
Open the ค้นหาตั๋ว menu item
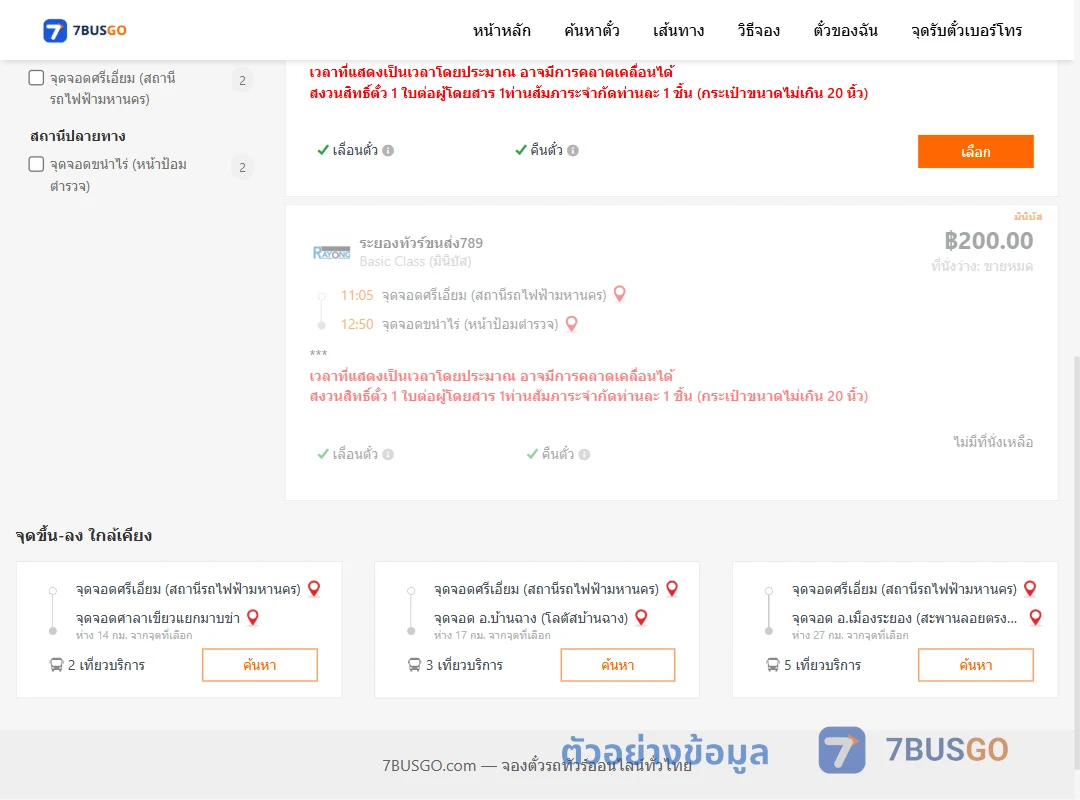(x=592, y=30)
